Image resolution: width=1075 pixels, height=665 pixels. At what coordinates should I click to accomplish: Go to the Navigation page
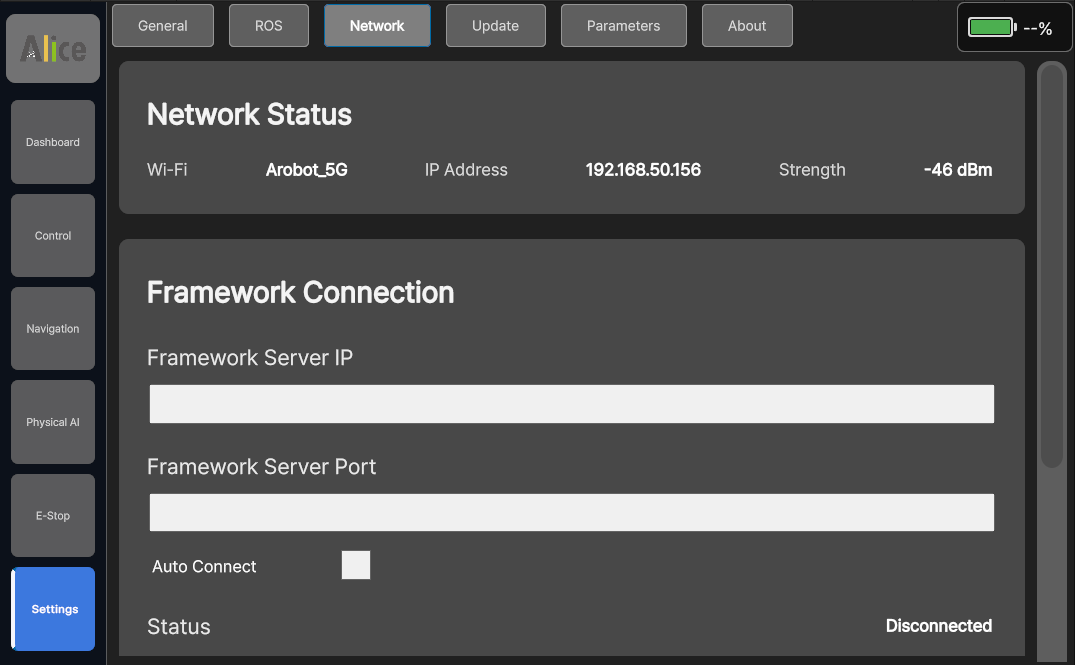pyautogui.click(x=53, y=328)
